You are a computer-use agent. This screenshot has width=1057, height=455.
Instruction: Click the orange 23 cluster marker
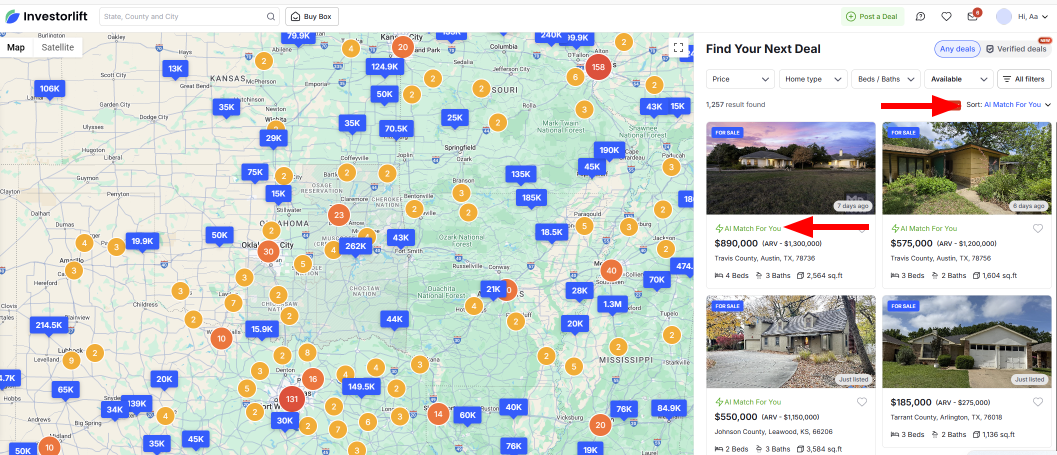tap(338, 216)
